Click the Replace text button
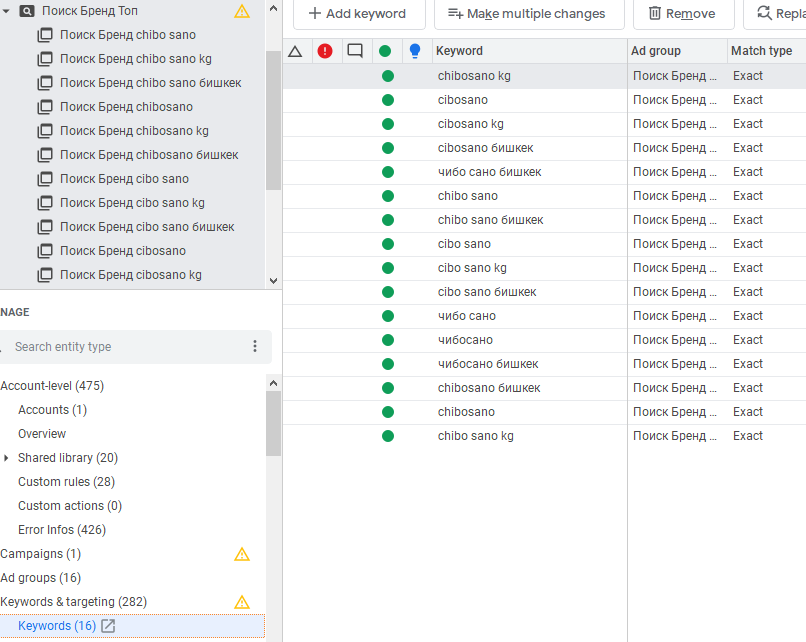Viewport: 806px width, 642px height. (x=775, y=14)
